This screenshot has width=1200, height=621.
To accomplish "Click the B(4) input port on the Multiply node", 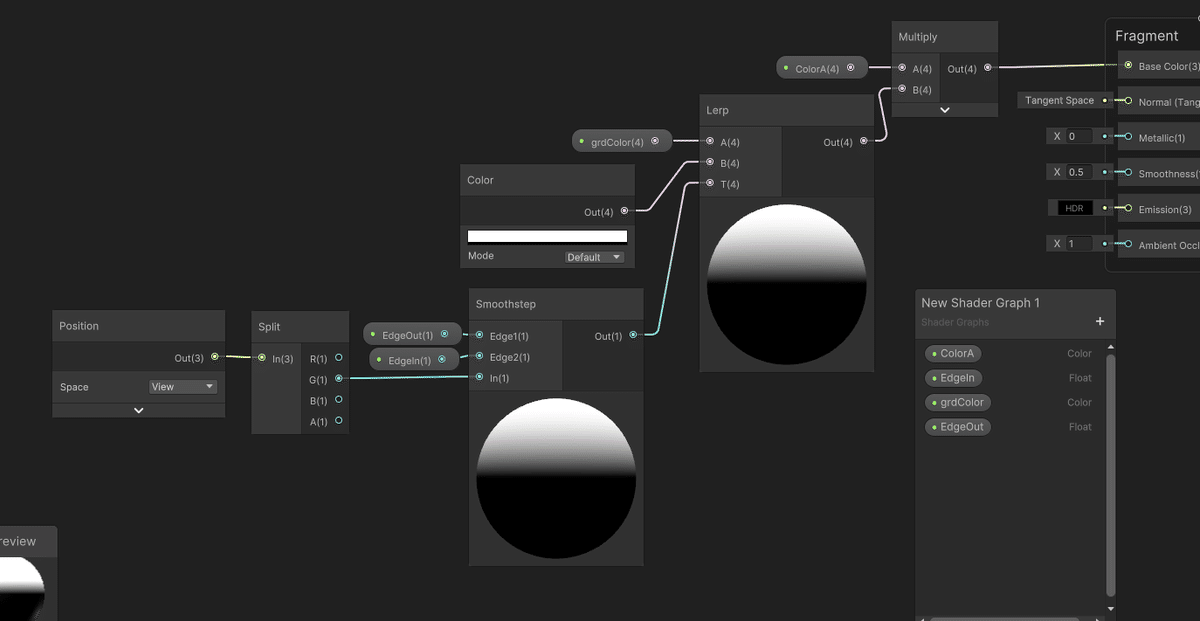I will tap(902, 89).
